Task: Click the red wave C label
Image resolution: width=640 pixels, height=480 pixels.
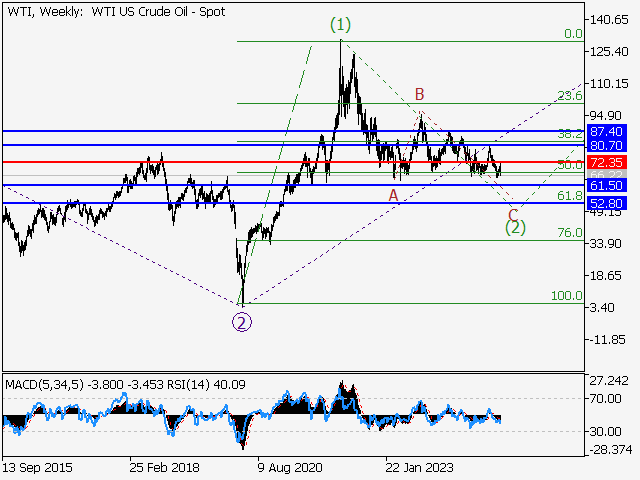Action: pyautogui.click(x=514, y=213)
